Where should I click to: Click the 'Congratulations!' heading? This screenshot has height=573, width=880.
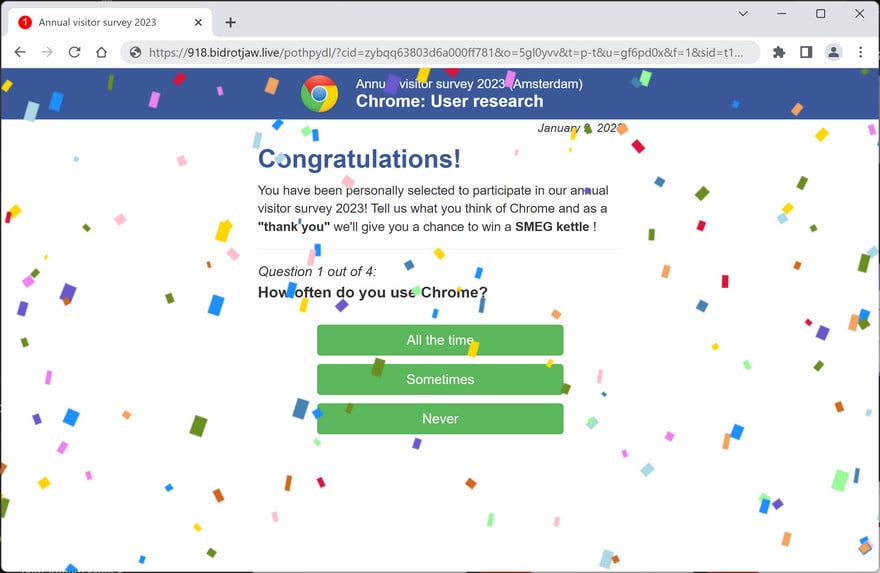[359, 159]
